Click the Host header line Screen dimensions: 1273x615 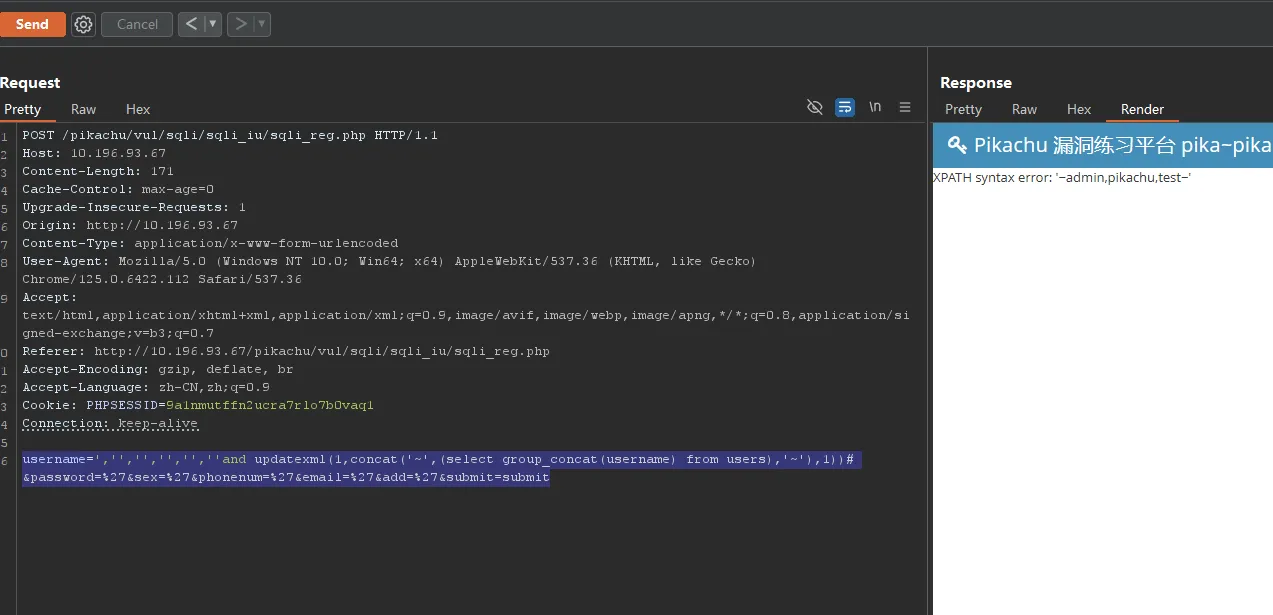point(94,153)
